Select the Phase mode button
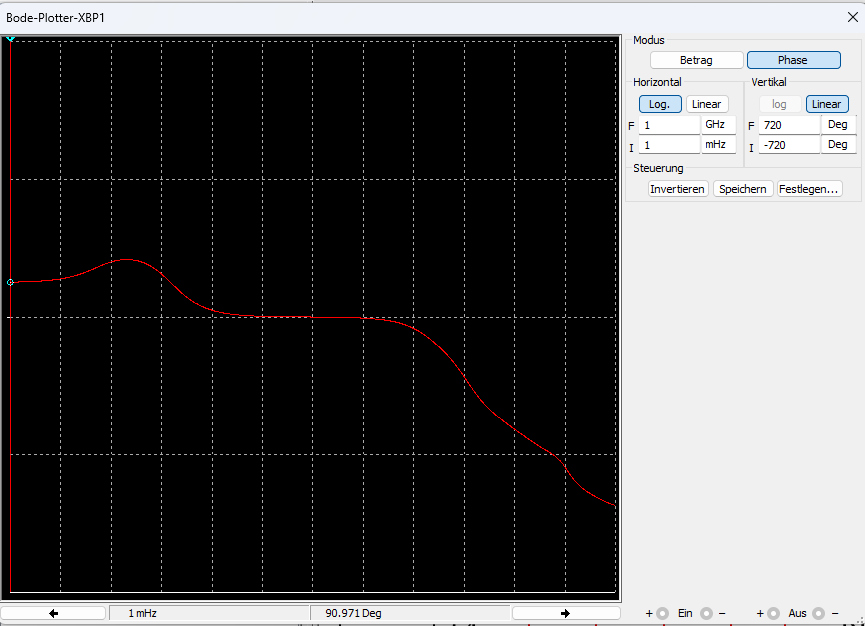The width and height of the screenshot is (865, 626). (793, 60)
